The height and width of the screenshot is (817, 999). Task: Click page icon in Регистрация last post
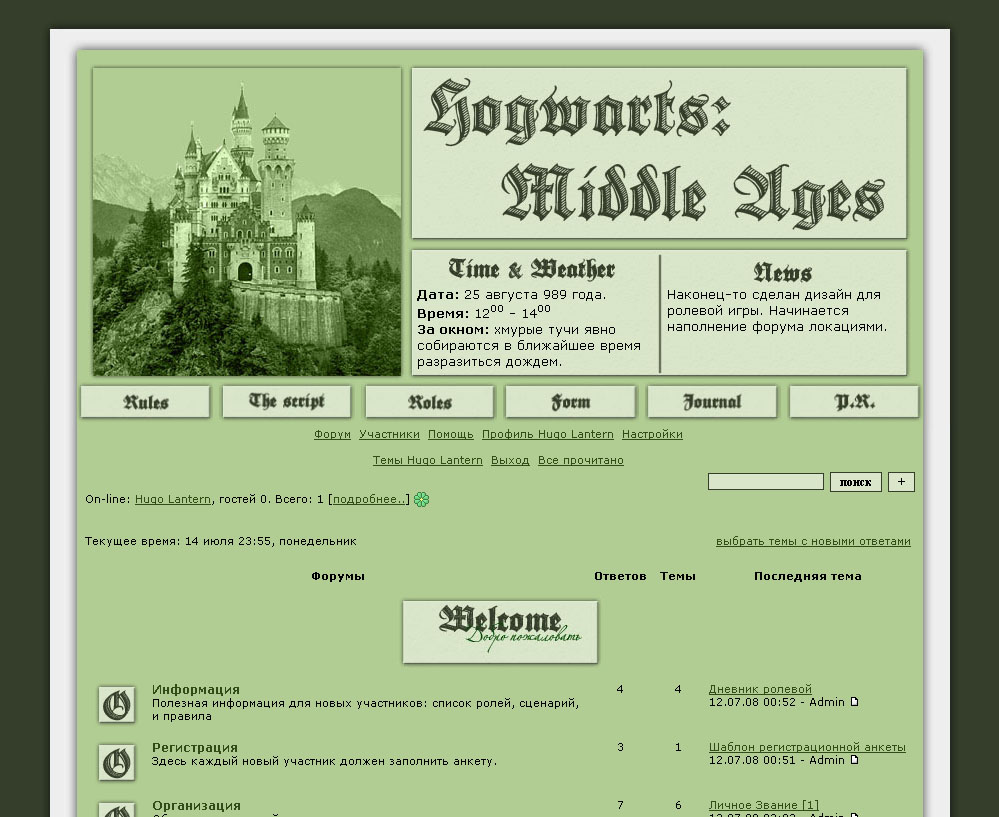[854, 760]
